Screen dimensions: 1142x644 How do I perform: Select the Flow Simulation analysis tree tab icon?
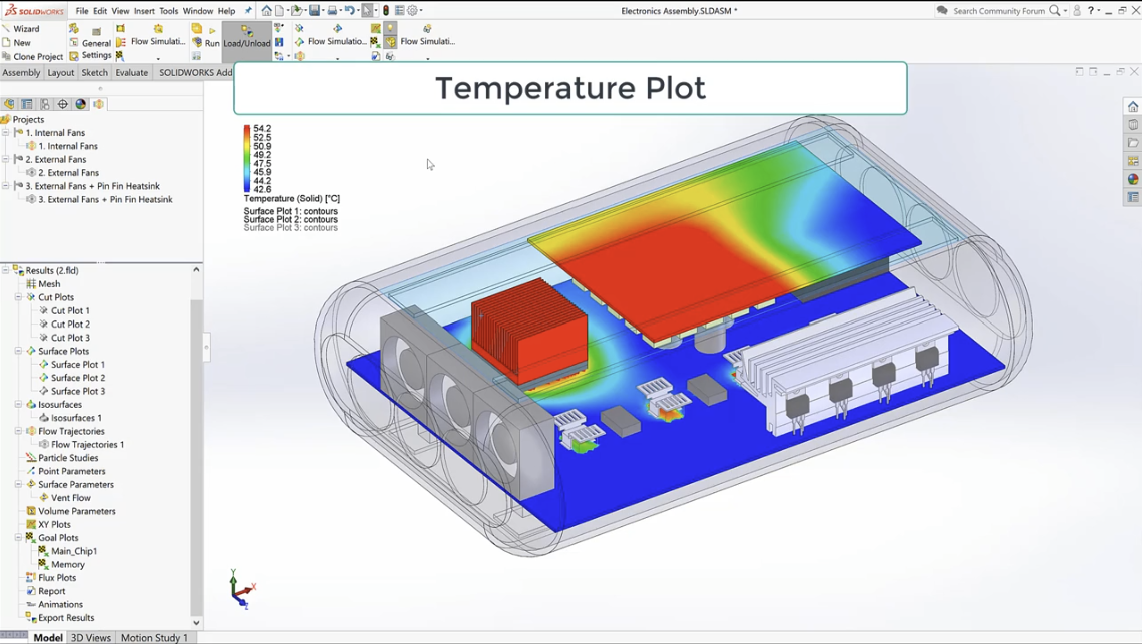[x=99, y=104]
